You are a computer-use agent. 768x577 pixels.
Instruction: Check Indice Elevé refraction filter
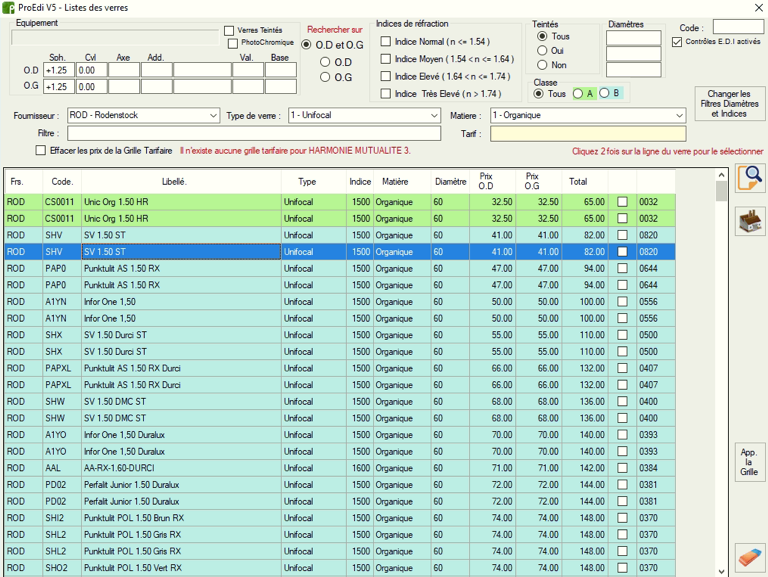[386, 76]
